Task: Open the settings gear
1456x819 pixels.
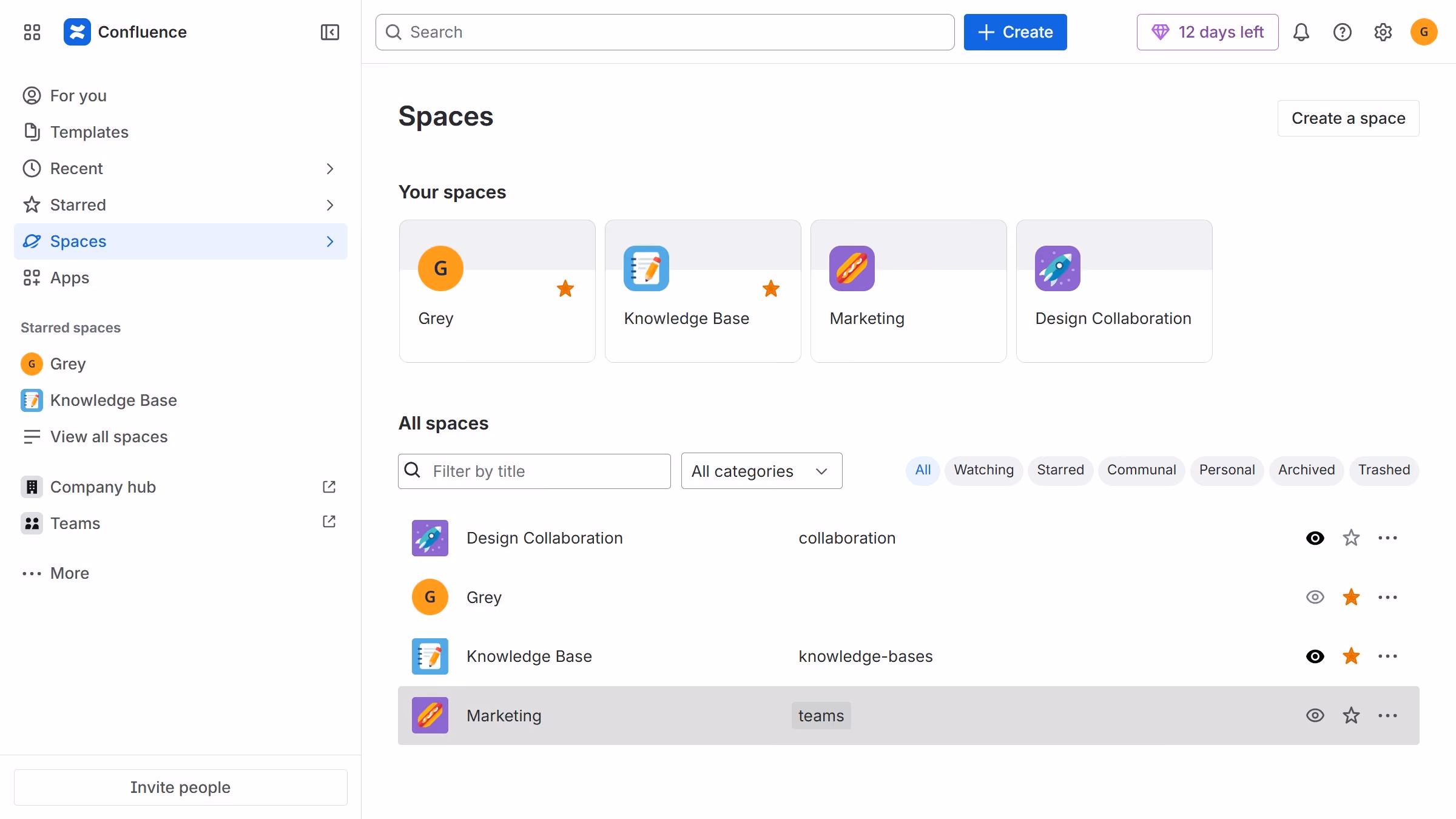Action: (x=1383, y=32)
